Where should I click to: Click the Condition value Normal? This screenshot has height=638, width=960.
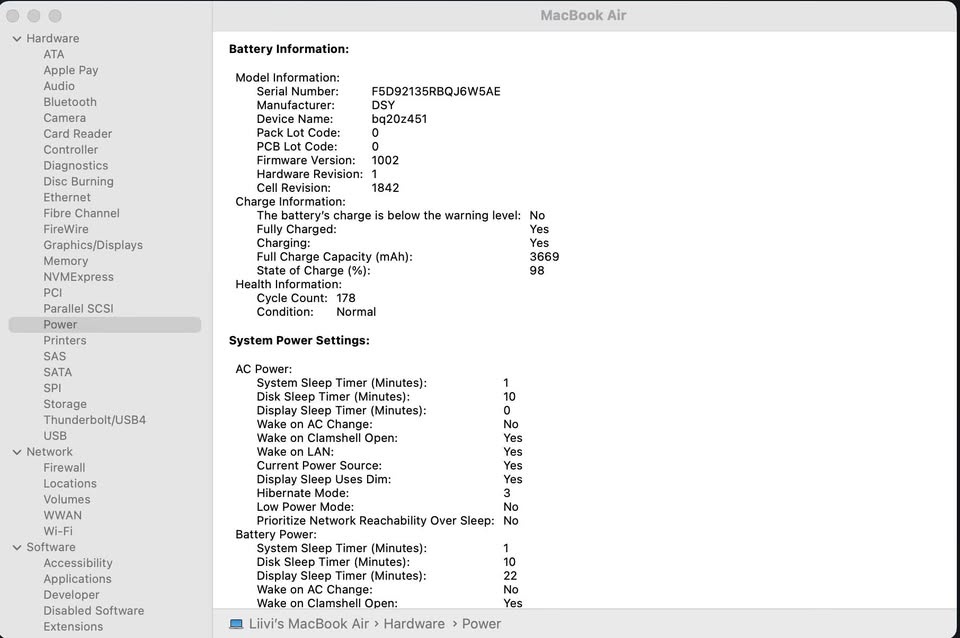(356, 312)
